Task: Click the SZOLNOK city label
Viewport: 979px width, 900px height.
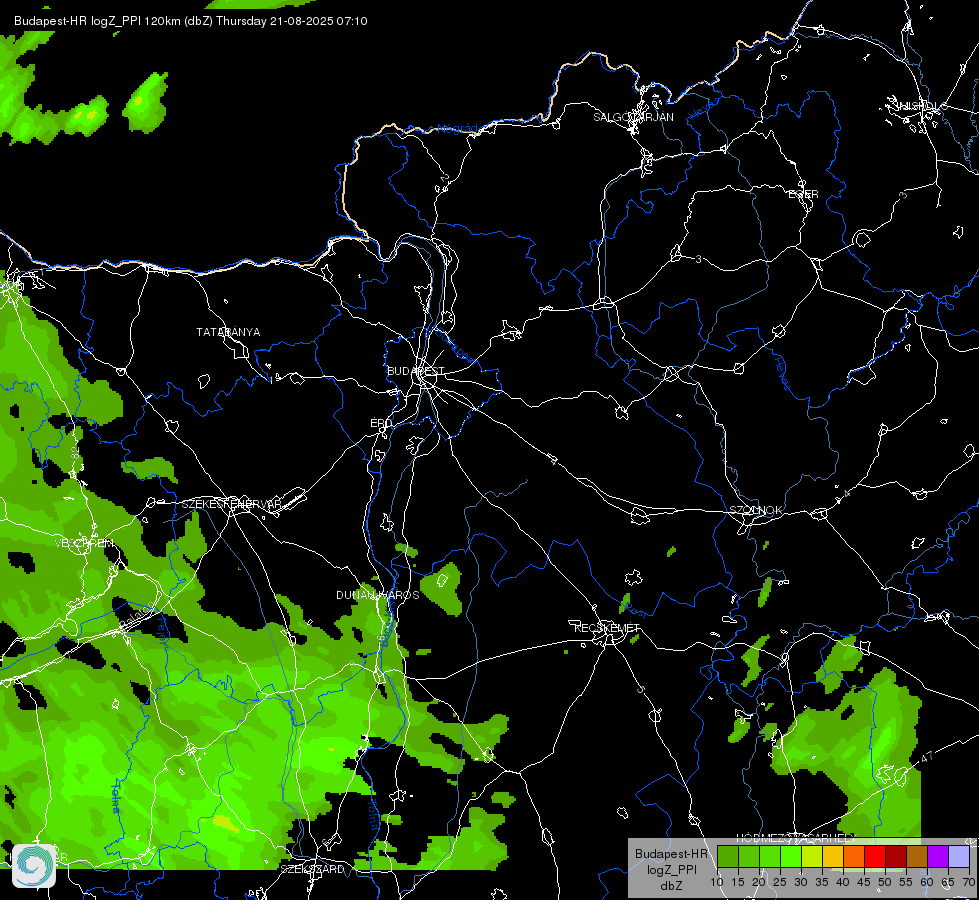Action: coord(756,510)
